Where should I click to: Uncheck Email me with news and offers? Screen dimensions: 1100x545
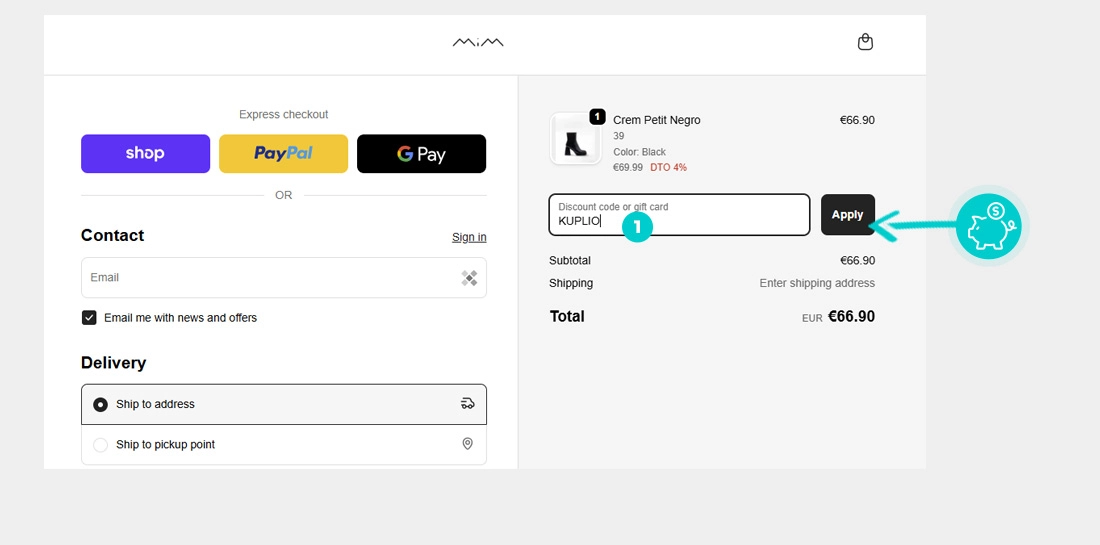click(x=90, y=318)
